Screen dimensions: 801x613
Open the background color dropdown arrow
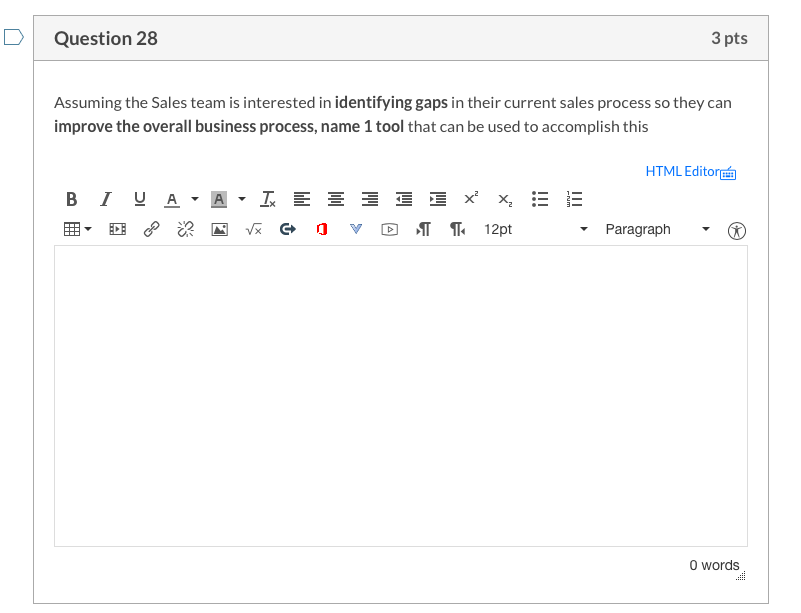pos(242,199)
